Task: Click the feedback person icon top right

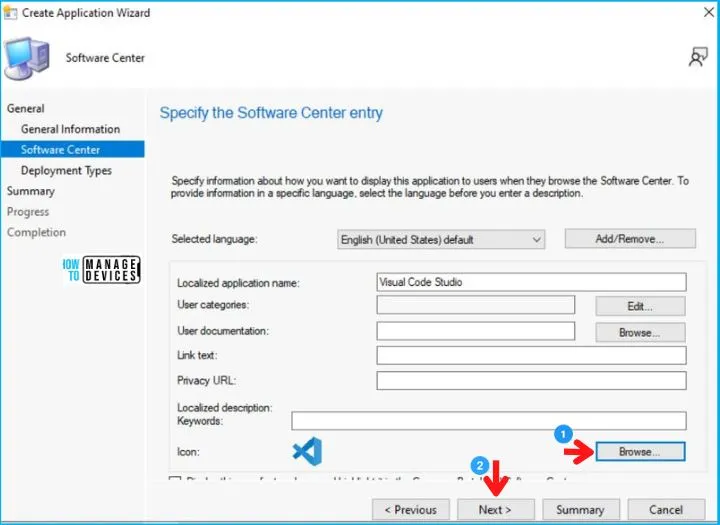Action: [698, 57]
